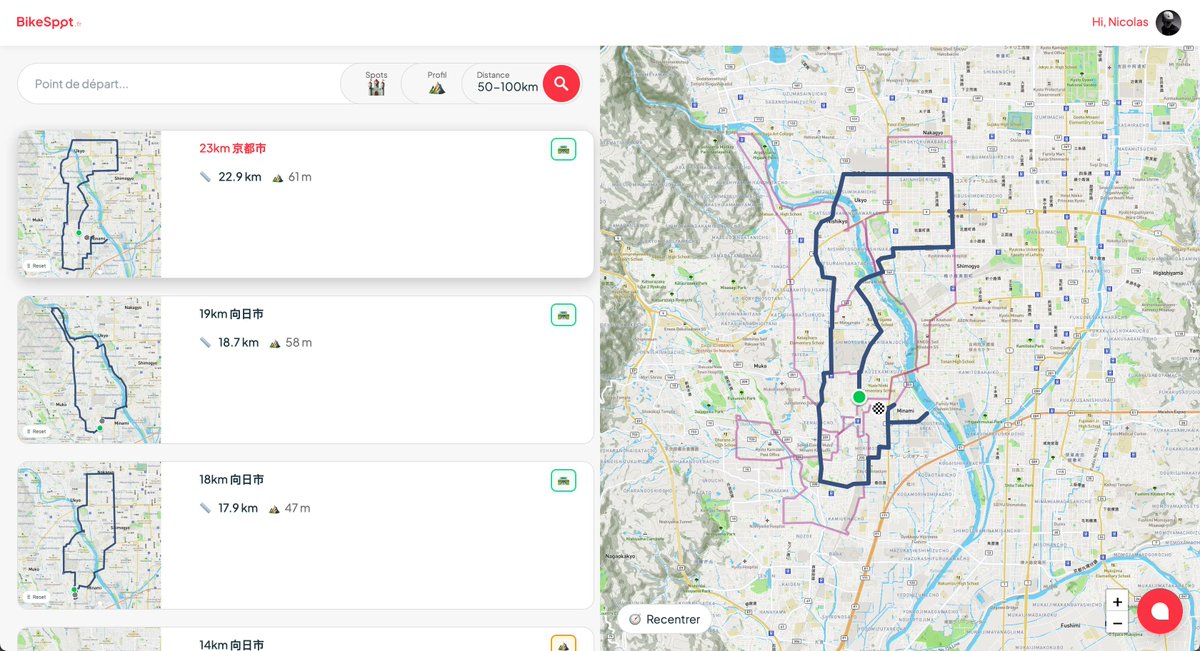Open the 18km 向日市 route title
1200x651 pixels.
click(231, 480)
